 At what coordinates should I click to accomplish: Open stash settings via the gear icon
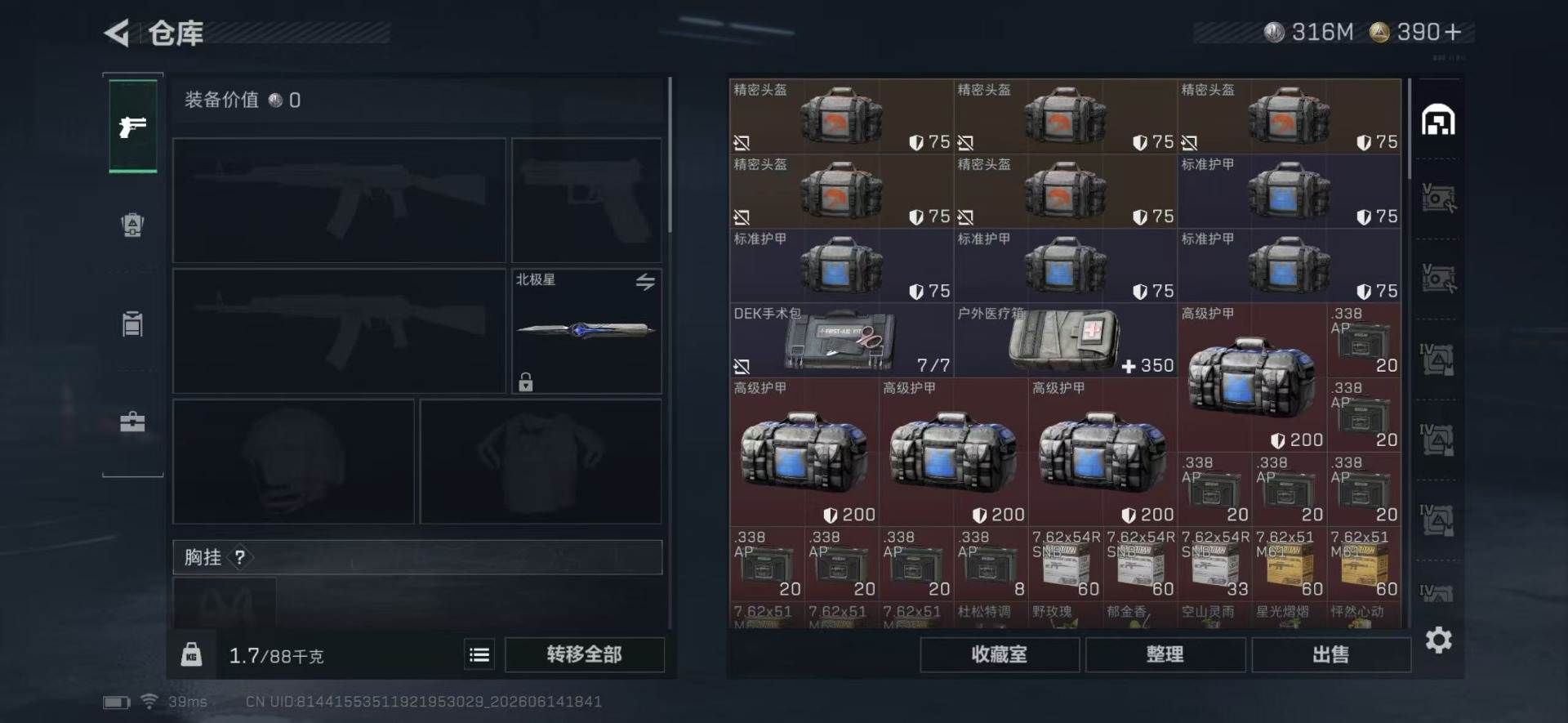tap(1439, 640)
